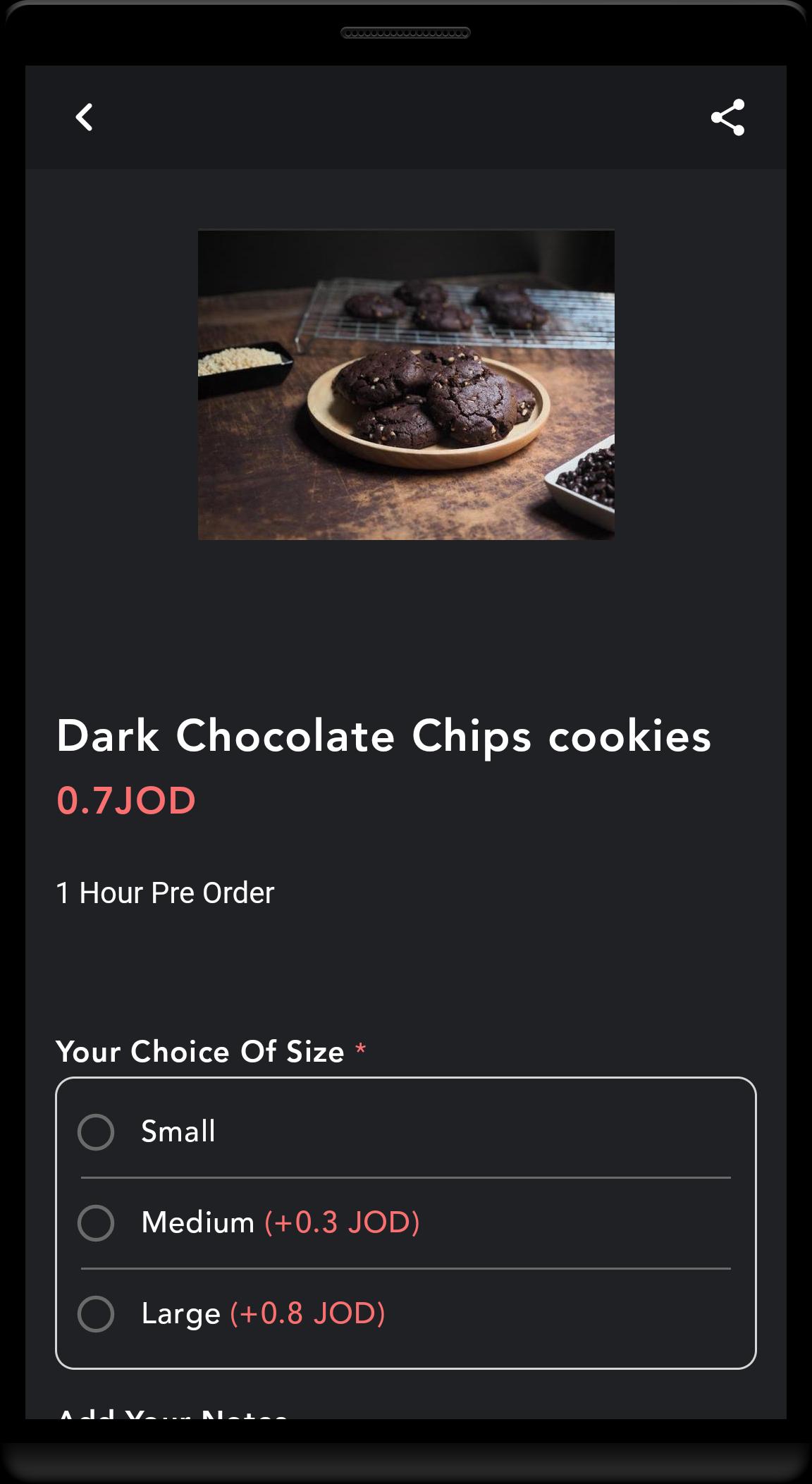Select the Small size radio button

[96, 1132]
